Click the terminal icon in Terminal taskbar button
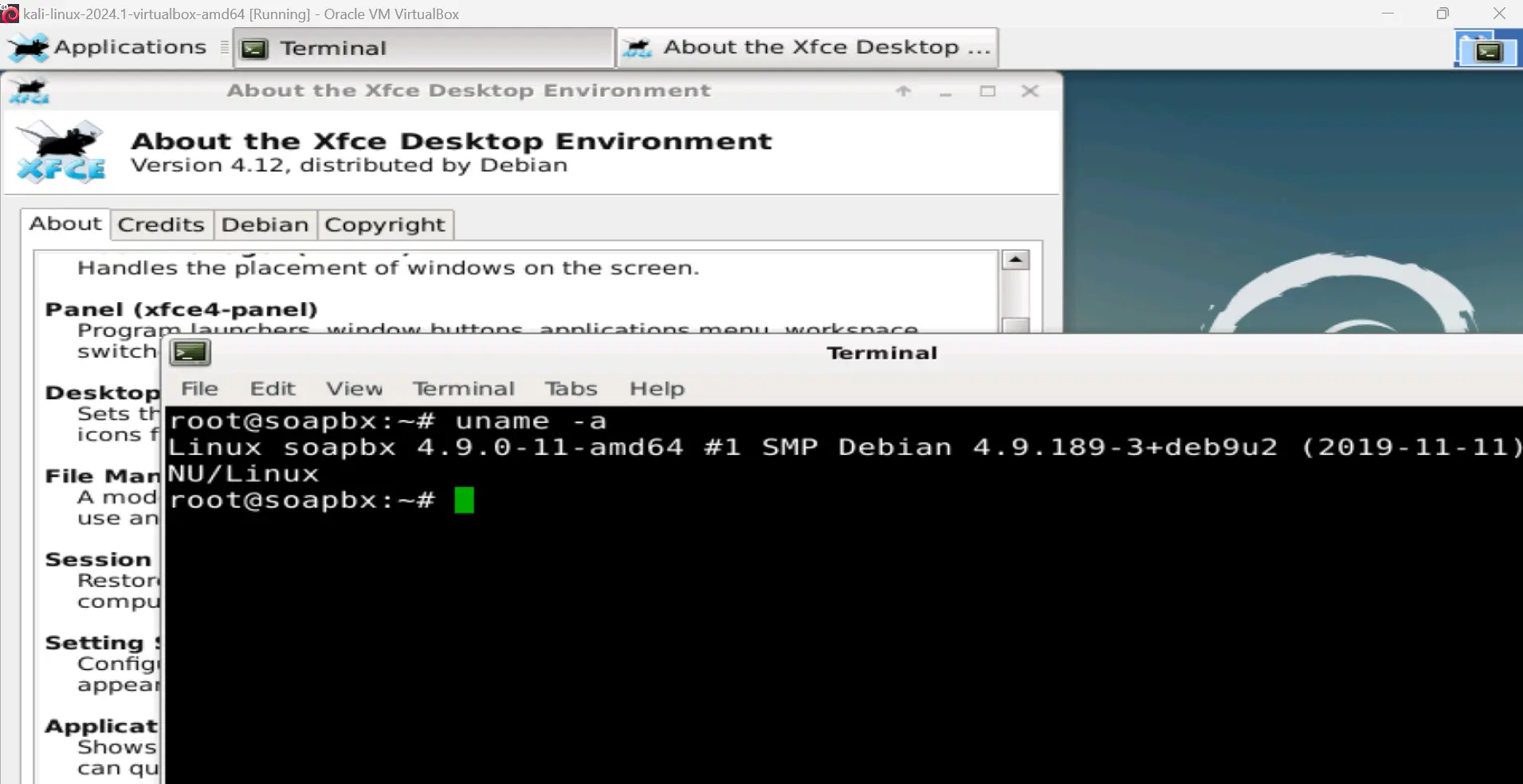The width and height of the screenshot is (1523, 784). (x=254, y=49)
